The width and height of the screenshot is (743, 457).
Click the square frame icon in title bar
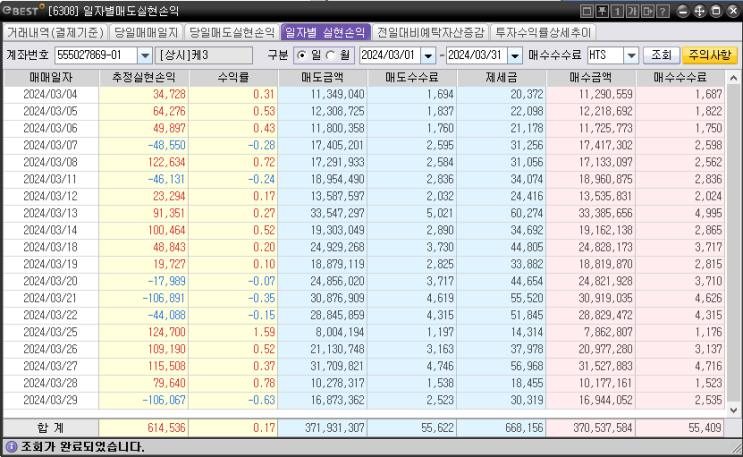tap(587, 11)
